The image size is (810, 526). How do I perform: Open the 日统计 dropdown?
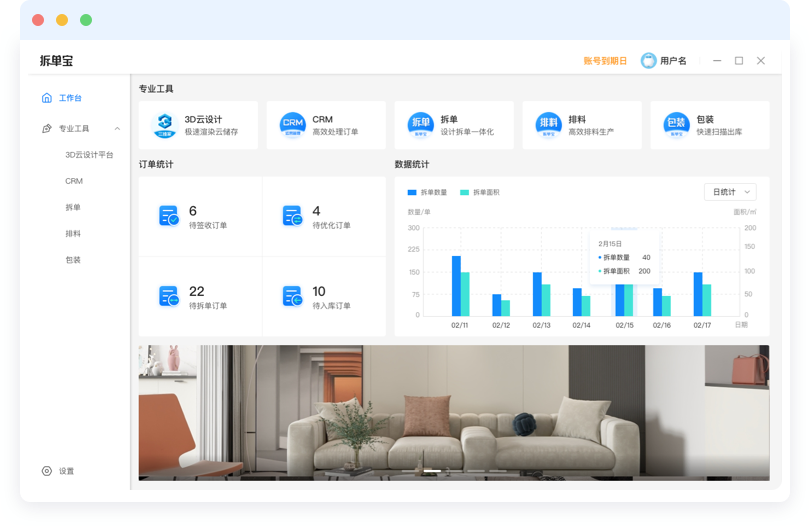[x=730, y=192]
